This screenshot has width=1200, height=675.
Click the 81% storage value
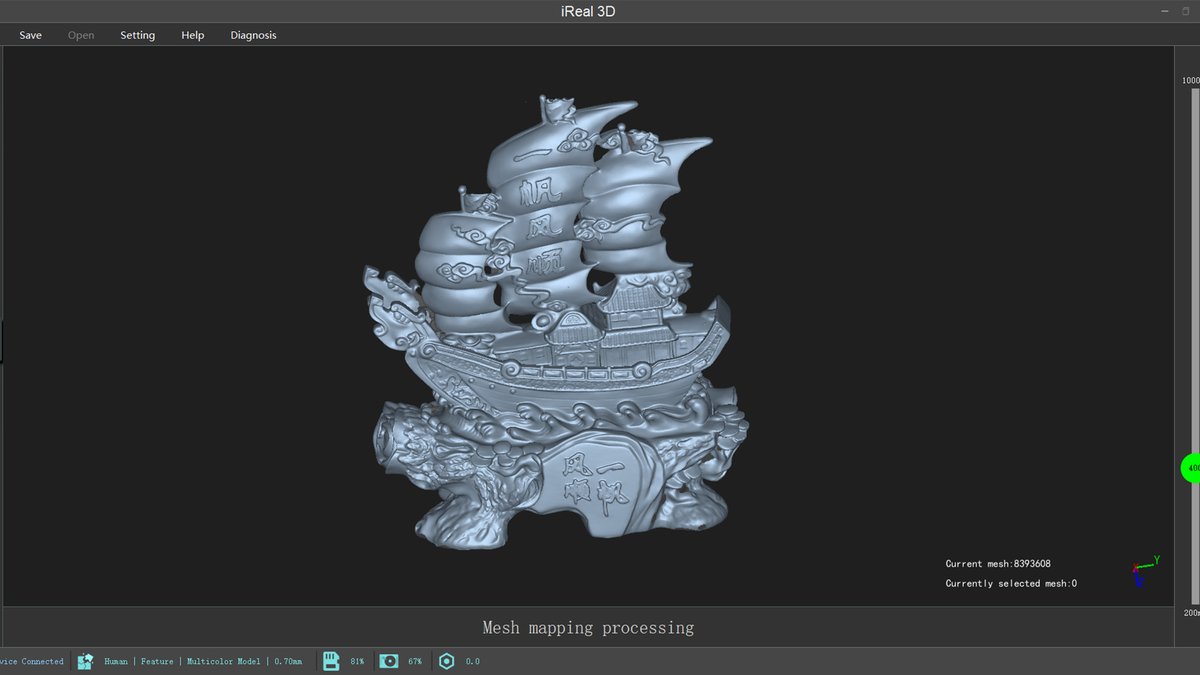357,661
